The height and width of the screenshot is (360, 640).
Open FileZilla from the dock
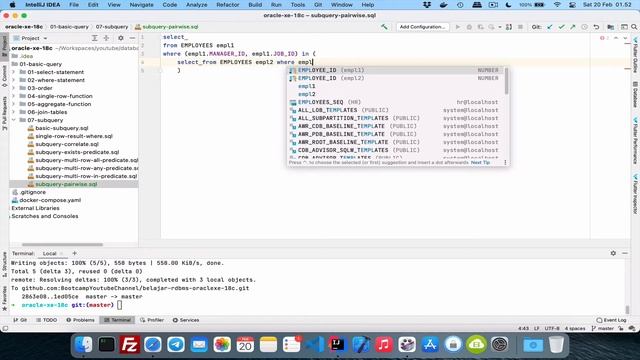pos(130,344)
